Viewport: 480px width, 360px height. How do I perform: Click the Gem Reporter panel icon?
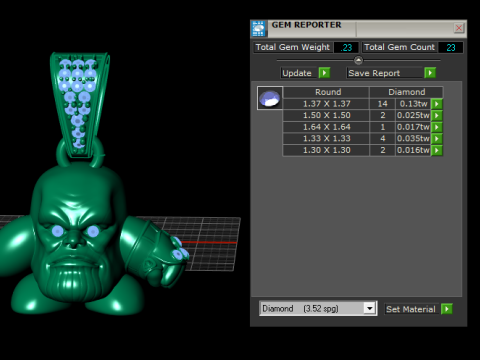(x=259, y=29)
